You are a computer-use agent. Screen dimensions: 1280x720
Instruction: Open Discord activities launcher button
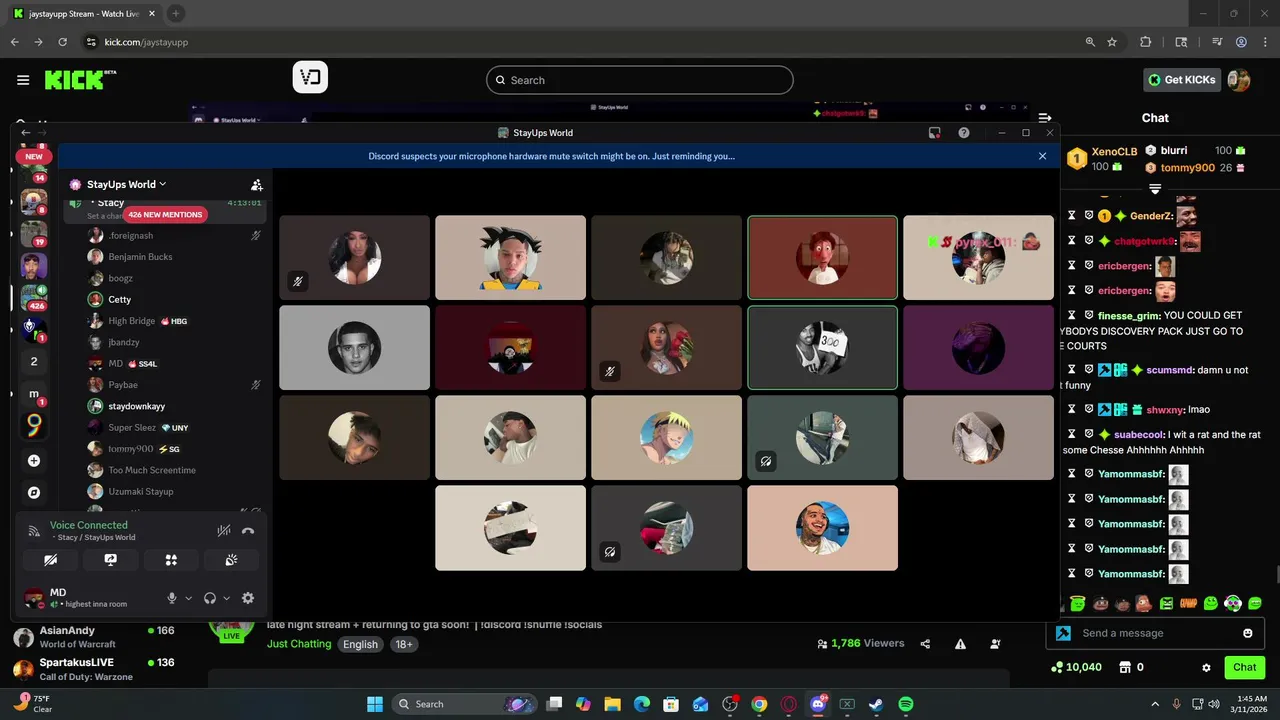pyautogui.click(x=171, y=560)
